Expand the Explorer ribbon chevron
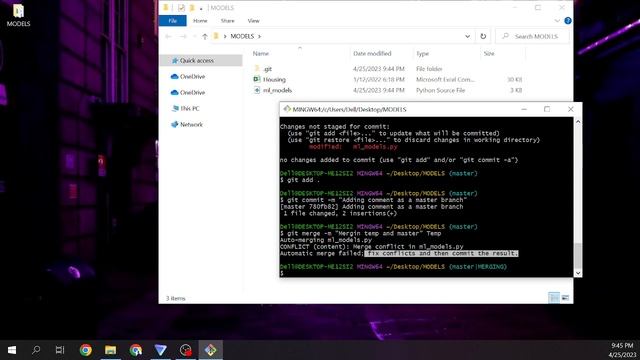Screen dimensions: 640x360 coord(557,21)
